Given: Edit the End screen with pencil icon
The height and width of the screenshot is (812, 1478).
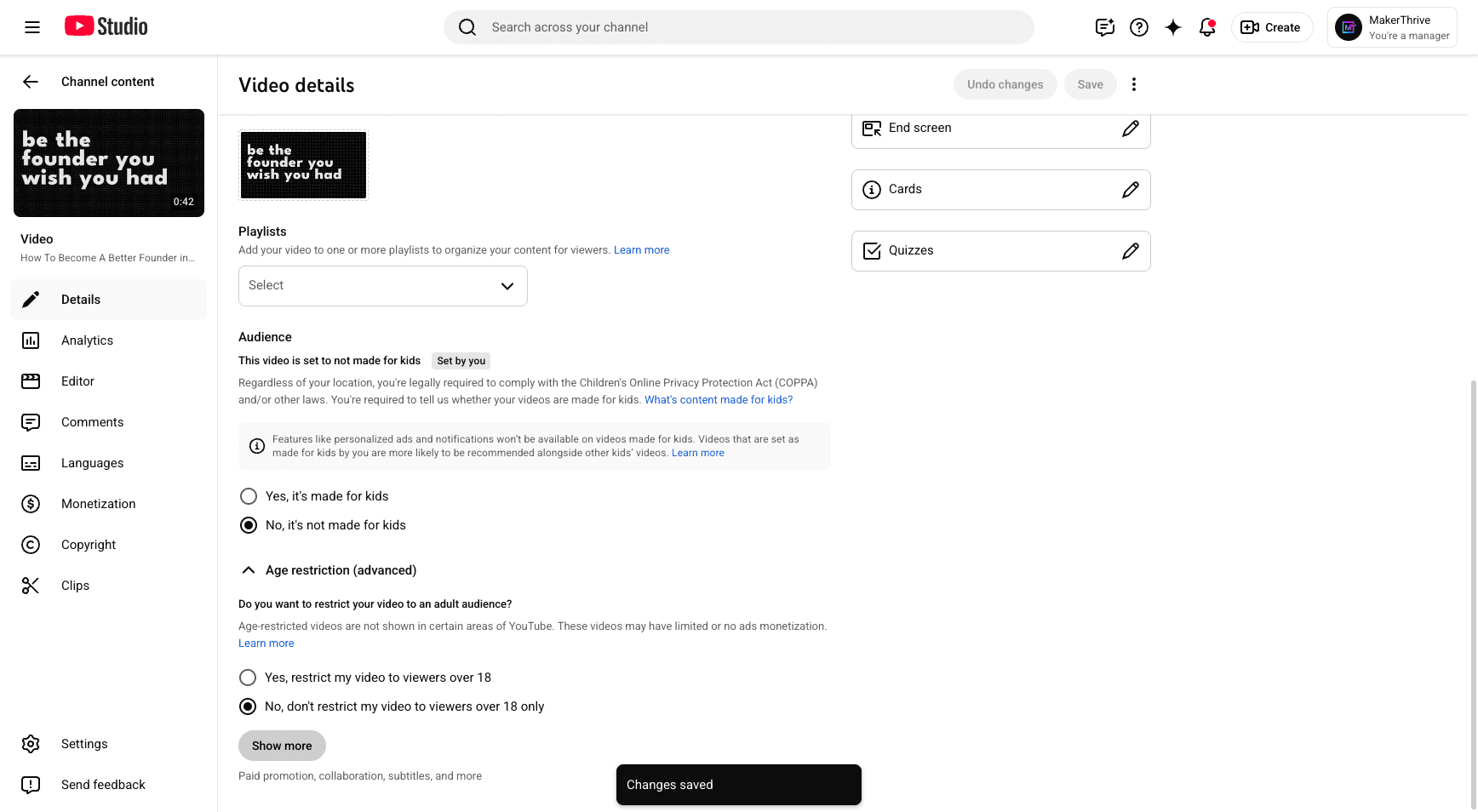Looking at the screenshot, I should [x=1131, y=129].
